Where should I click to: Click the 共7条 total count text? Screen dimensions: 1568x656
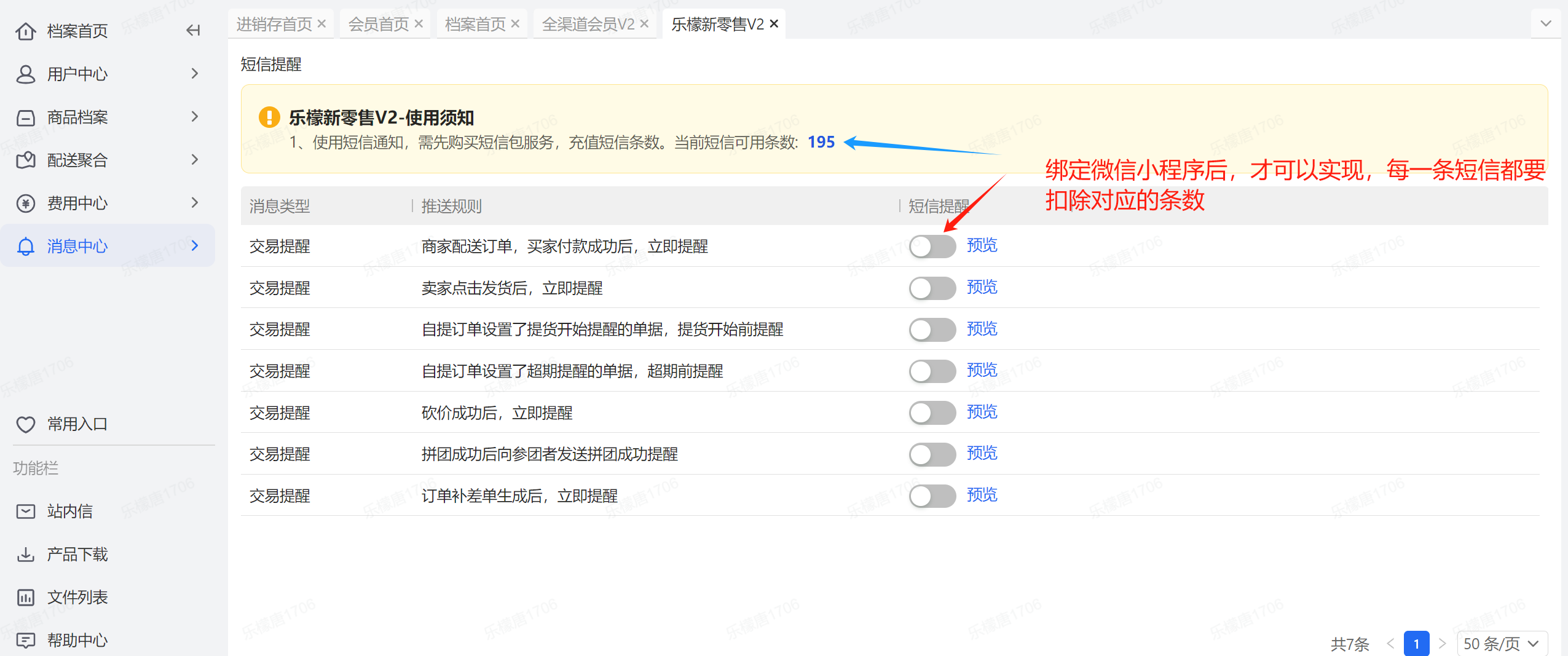[x=1350, y=644]
